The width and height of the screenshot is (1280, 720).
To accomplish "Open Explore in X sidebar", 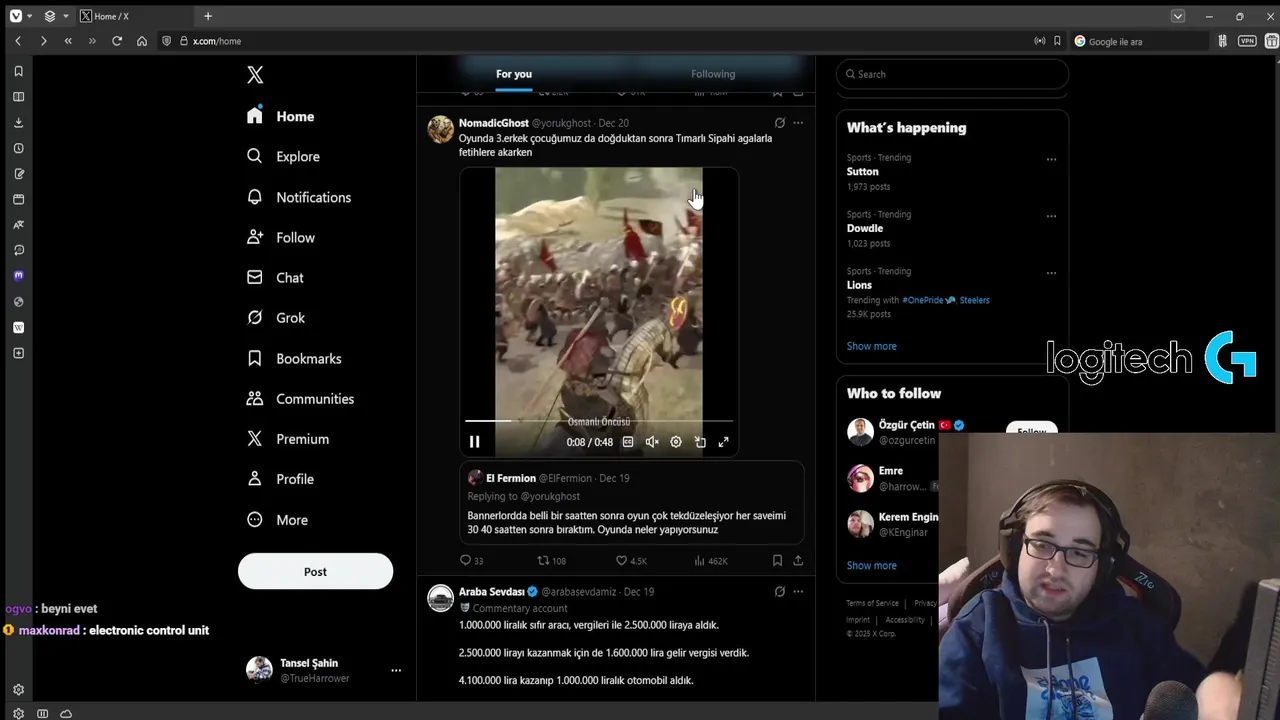I will point(284,157).
